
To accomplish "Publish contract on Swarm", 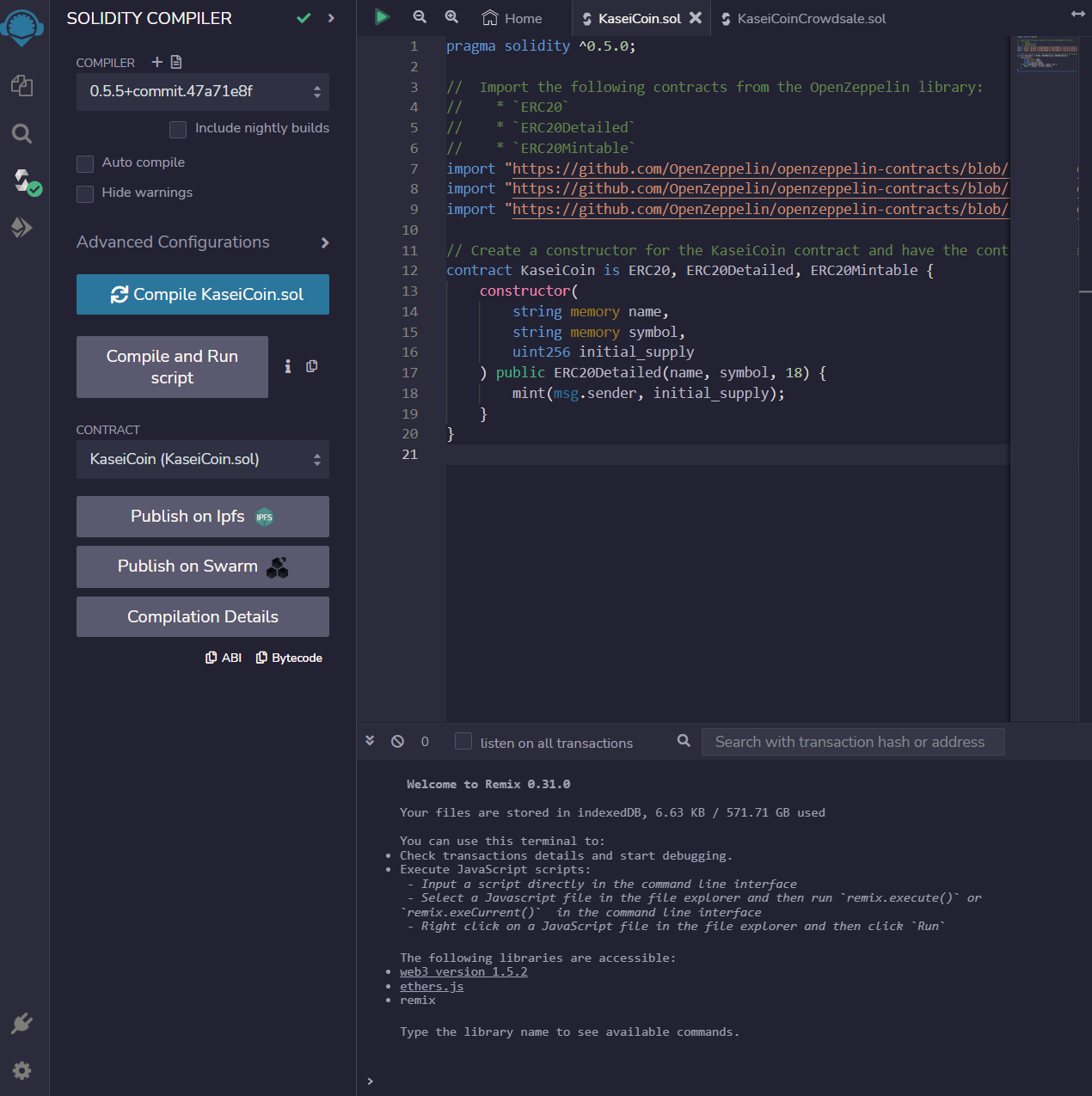I will pos(203,566).
